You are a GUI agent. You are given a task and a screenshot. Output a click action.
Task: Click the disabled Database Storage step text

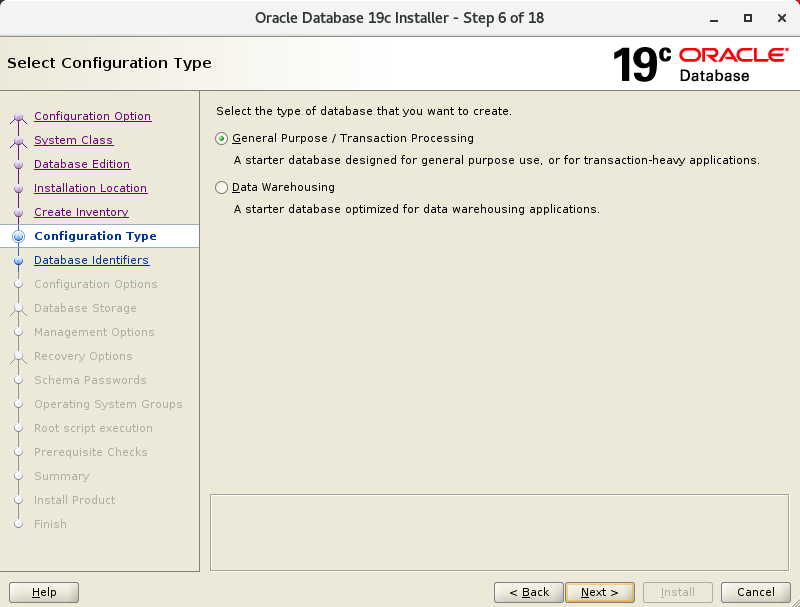point(85,308)
